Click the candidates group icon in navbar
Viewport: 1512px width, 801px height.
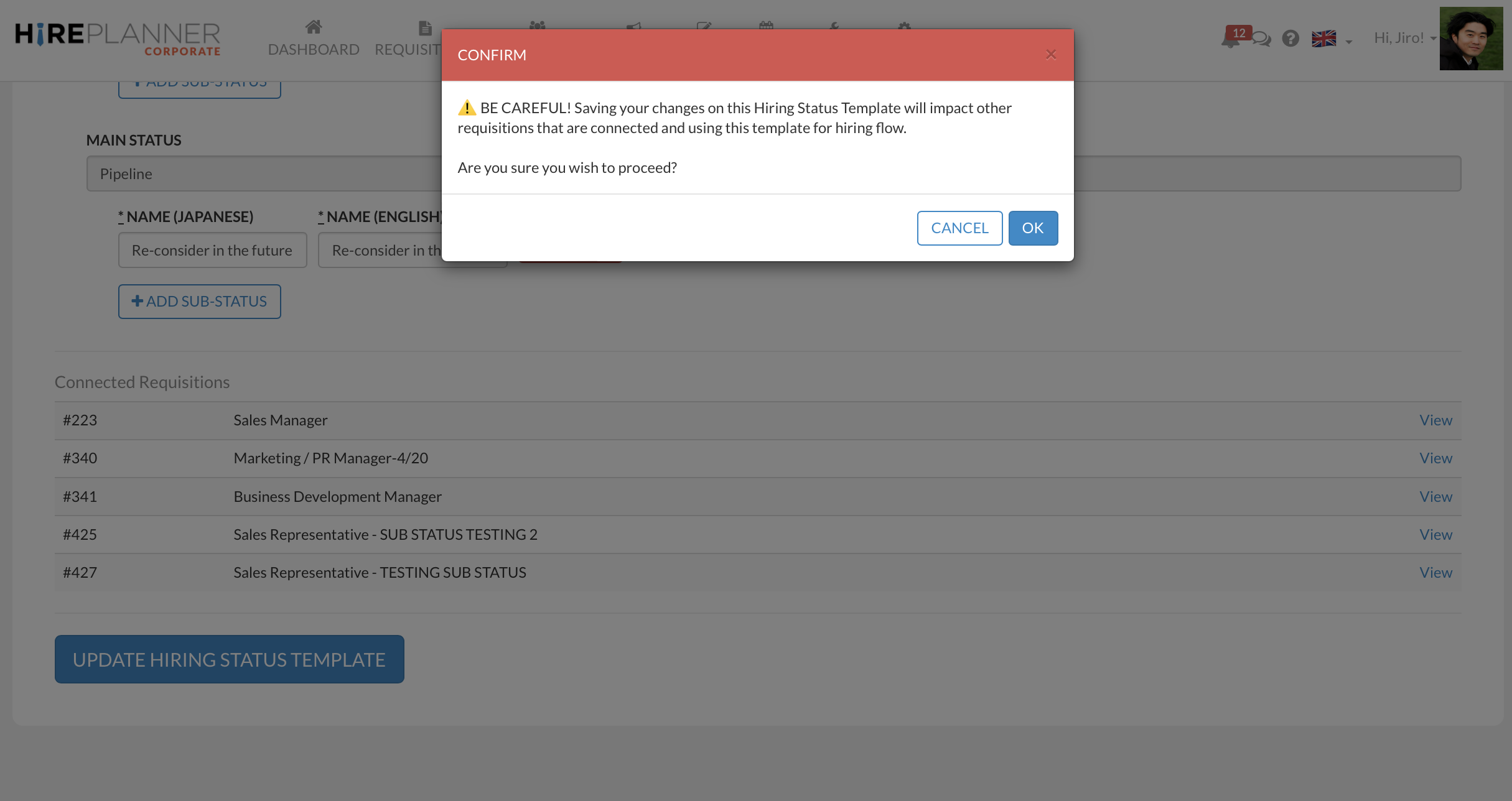click(x=536, y=26)
